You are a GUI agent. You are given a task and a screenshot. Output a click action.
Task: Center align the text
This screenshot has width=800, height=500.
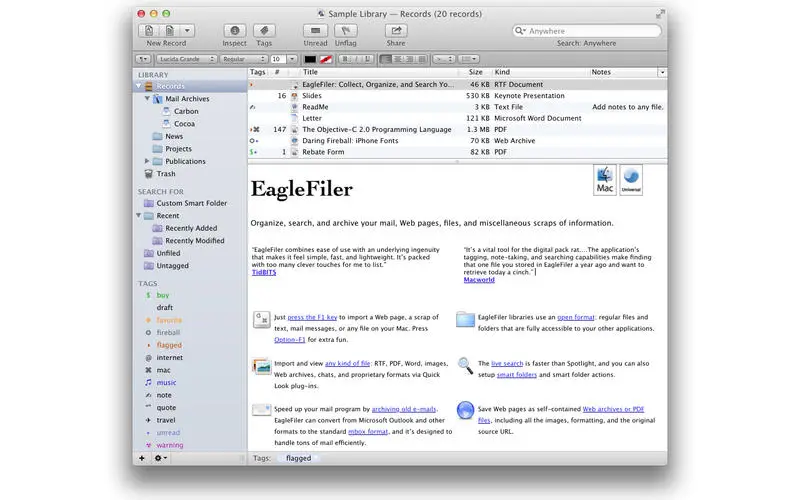click(x=398, y=59)
